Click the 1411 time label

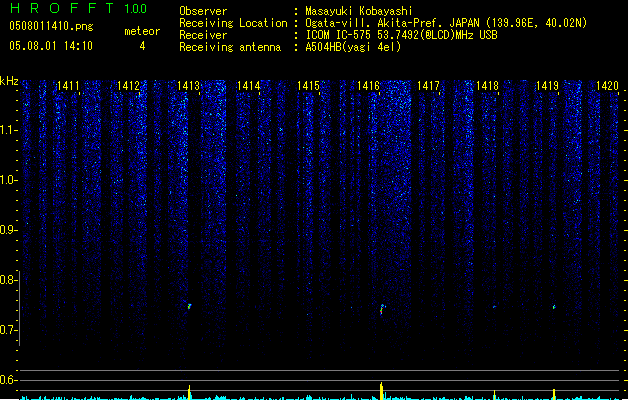coord(68,86)
